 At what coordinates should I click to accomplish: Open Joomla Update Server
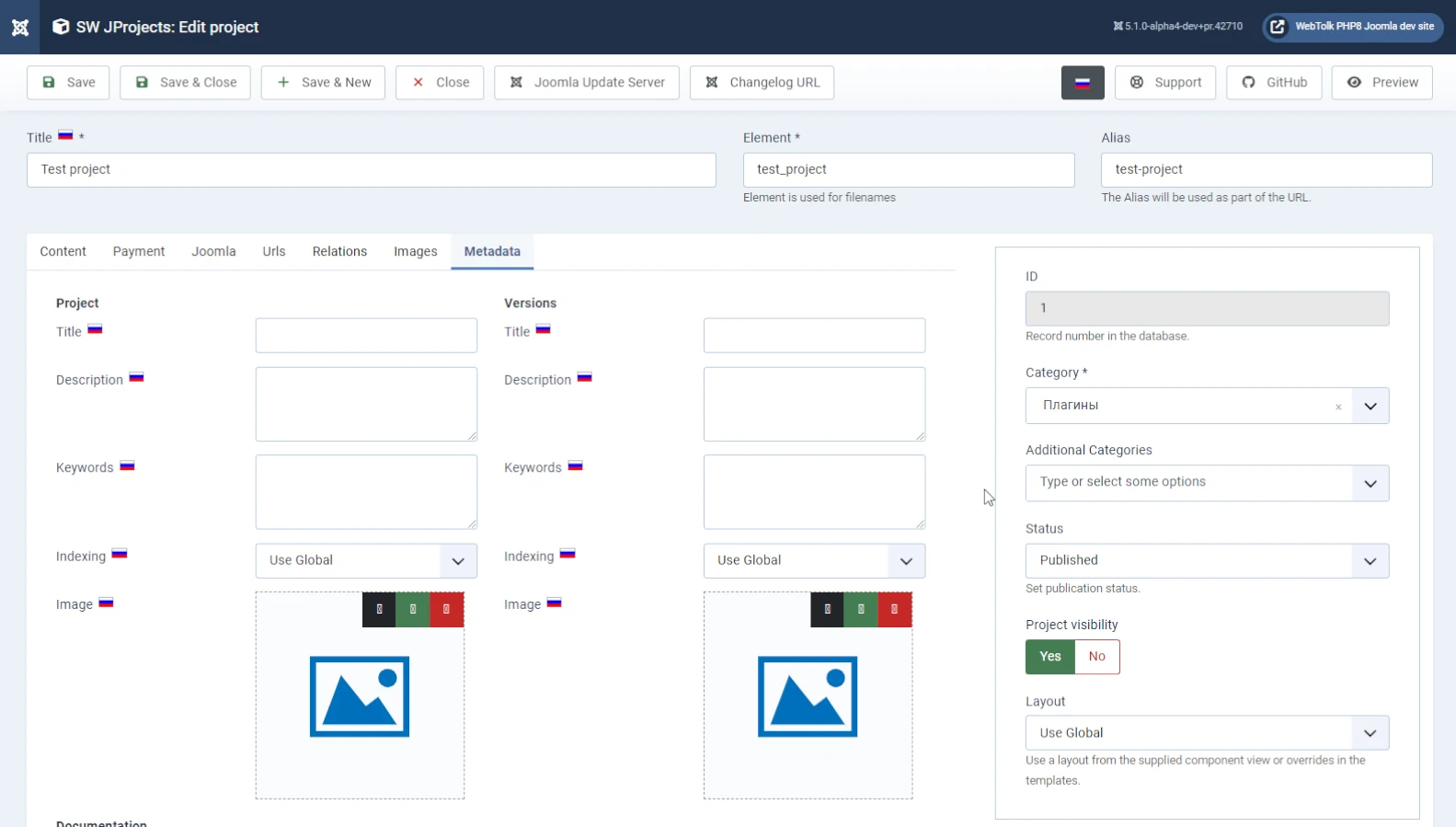587,82
